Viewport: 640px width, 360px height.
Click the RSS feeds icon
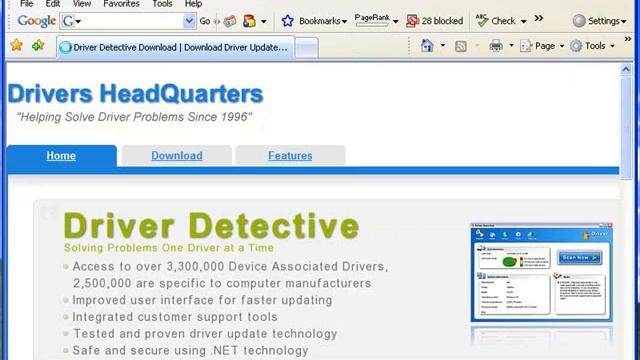pos(461,46)
